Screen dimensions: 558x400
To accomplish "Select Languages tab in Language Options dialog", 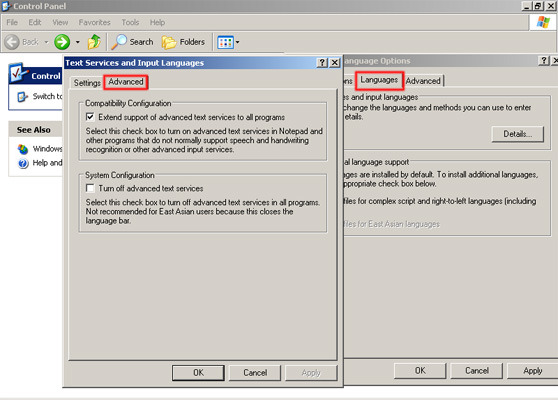I will [x=379, y=80].
